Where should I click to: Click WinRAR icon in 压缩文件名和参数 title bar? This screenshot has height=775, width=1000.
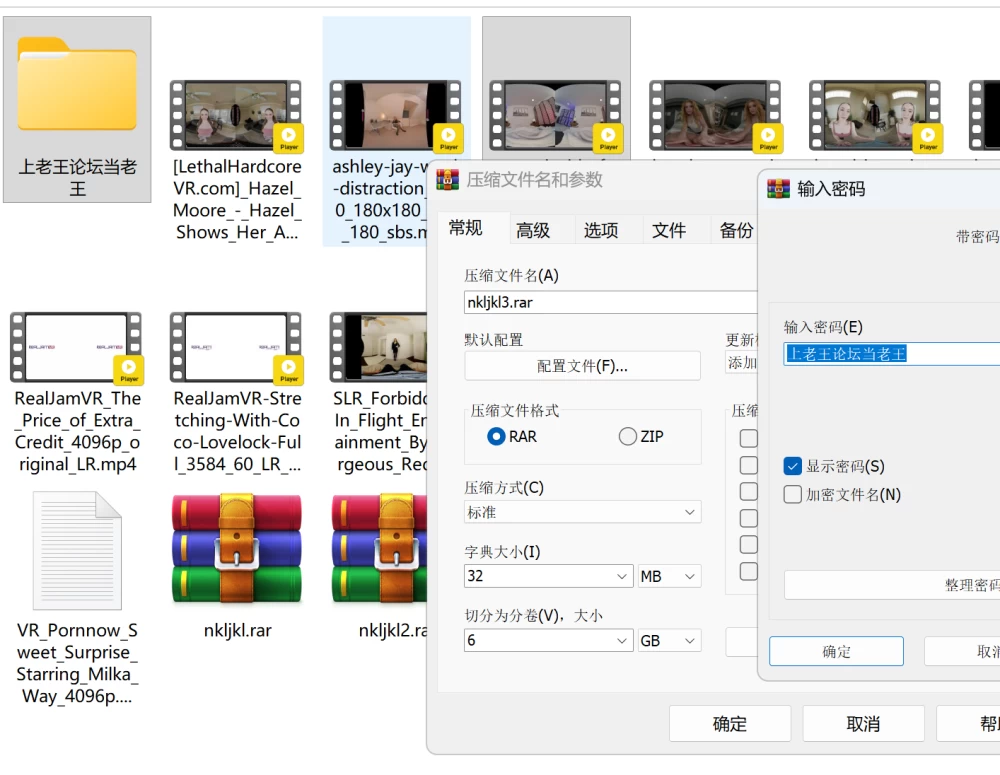(448, 180)
